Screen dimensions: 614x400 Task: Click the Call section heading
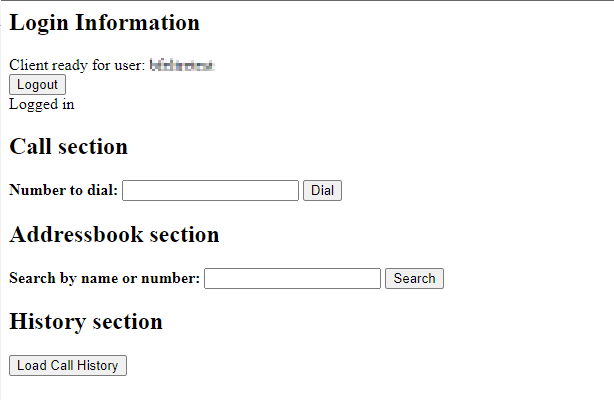(x=68, y=147)
